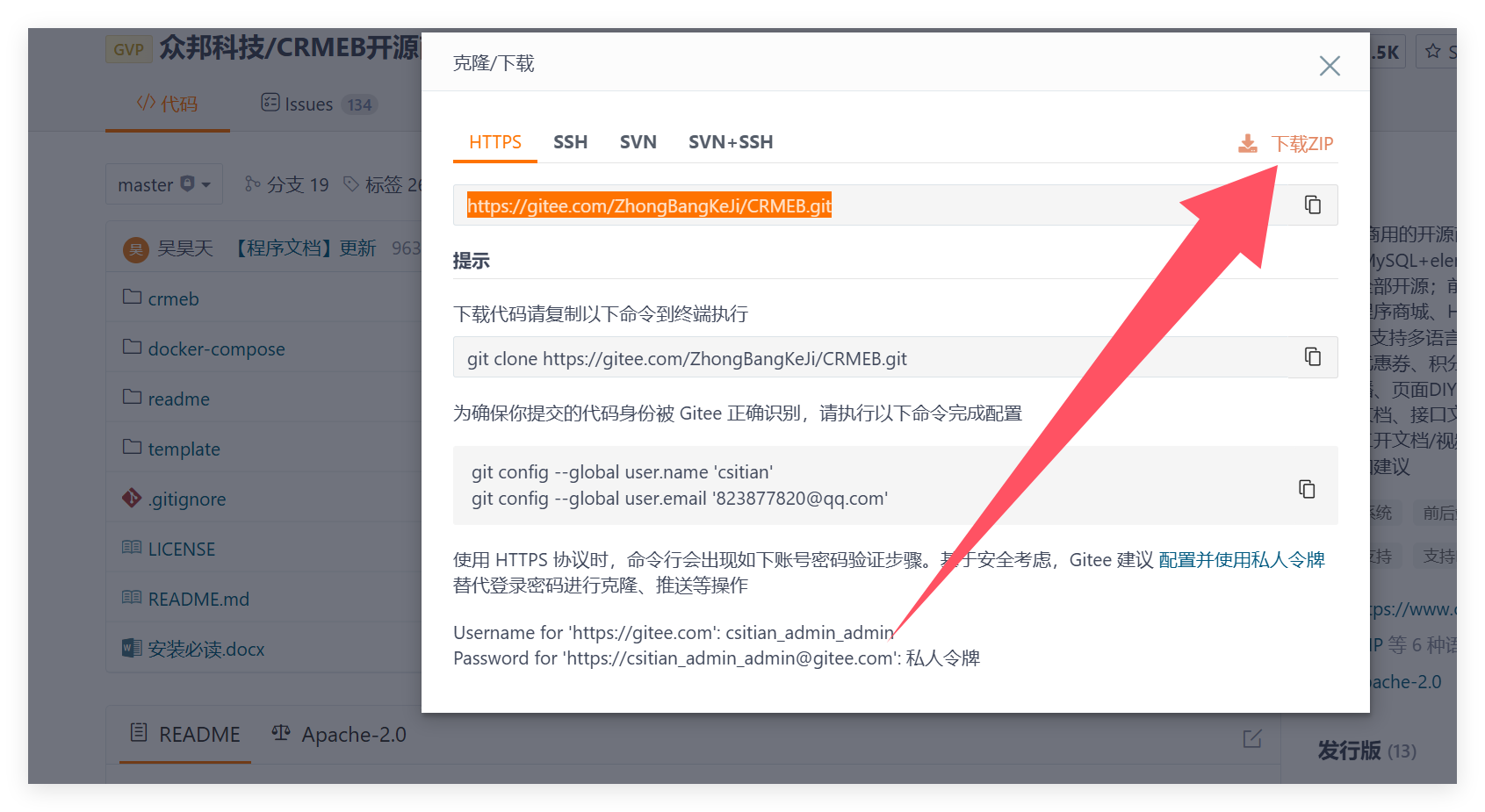Open committer name 吴昊天
The image size is (1485, 812).
click(x=185, y=248)
